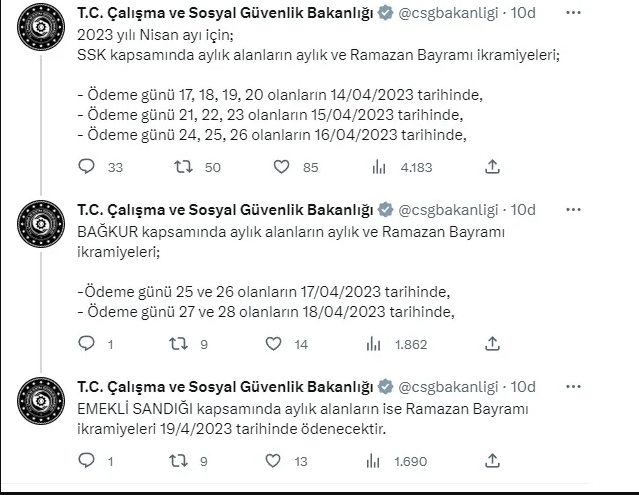Screen dimensions: 639x495
Task: View analytics of the SSK tweet
Action: (x=377, y=167)
